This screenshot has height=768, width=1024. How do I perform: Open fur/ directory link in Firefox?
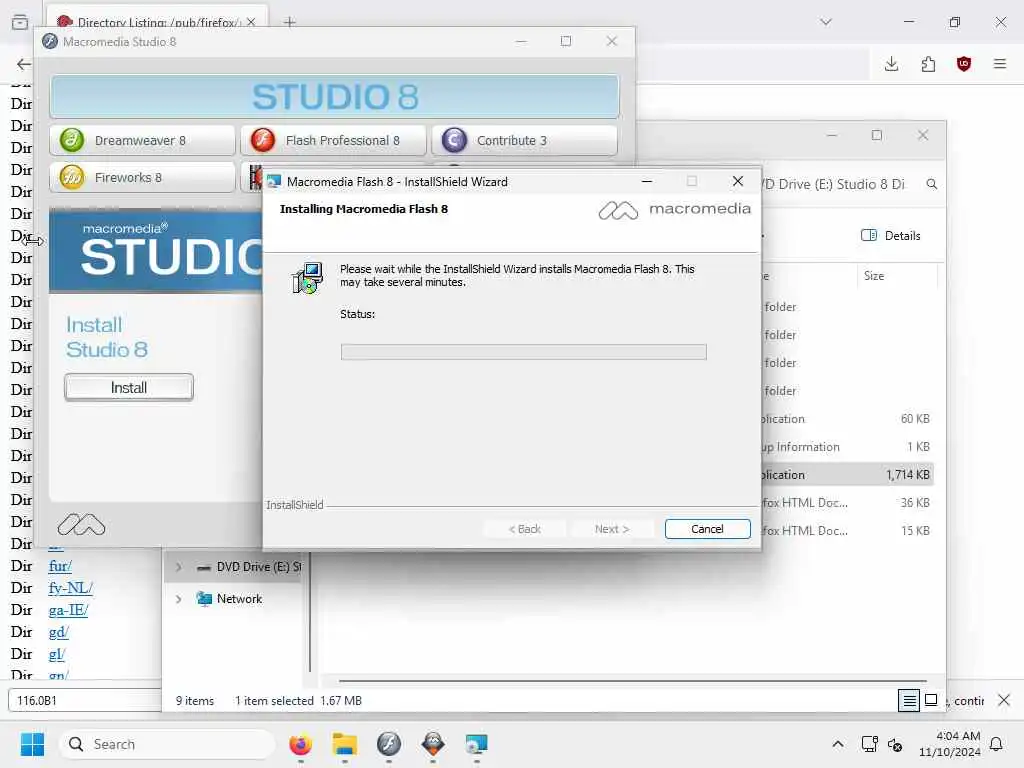59,566
